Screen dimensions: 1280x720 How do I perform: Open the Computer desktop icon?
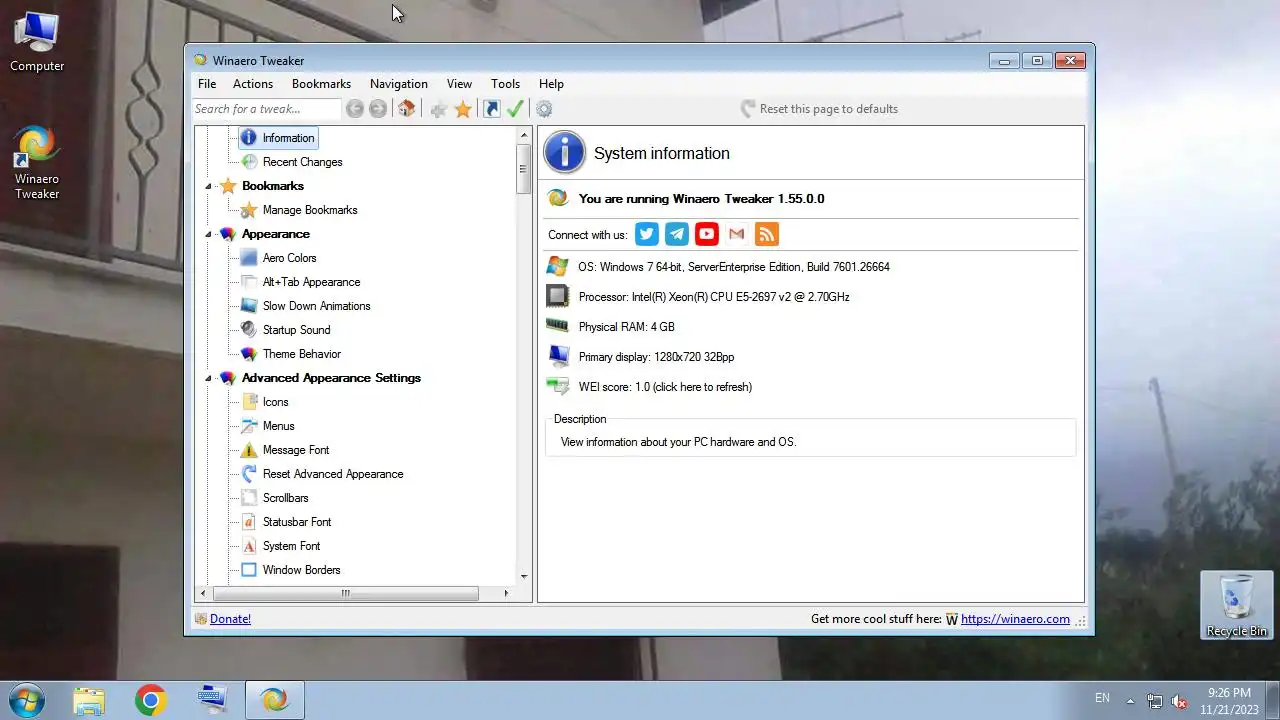coord(37,42)
